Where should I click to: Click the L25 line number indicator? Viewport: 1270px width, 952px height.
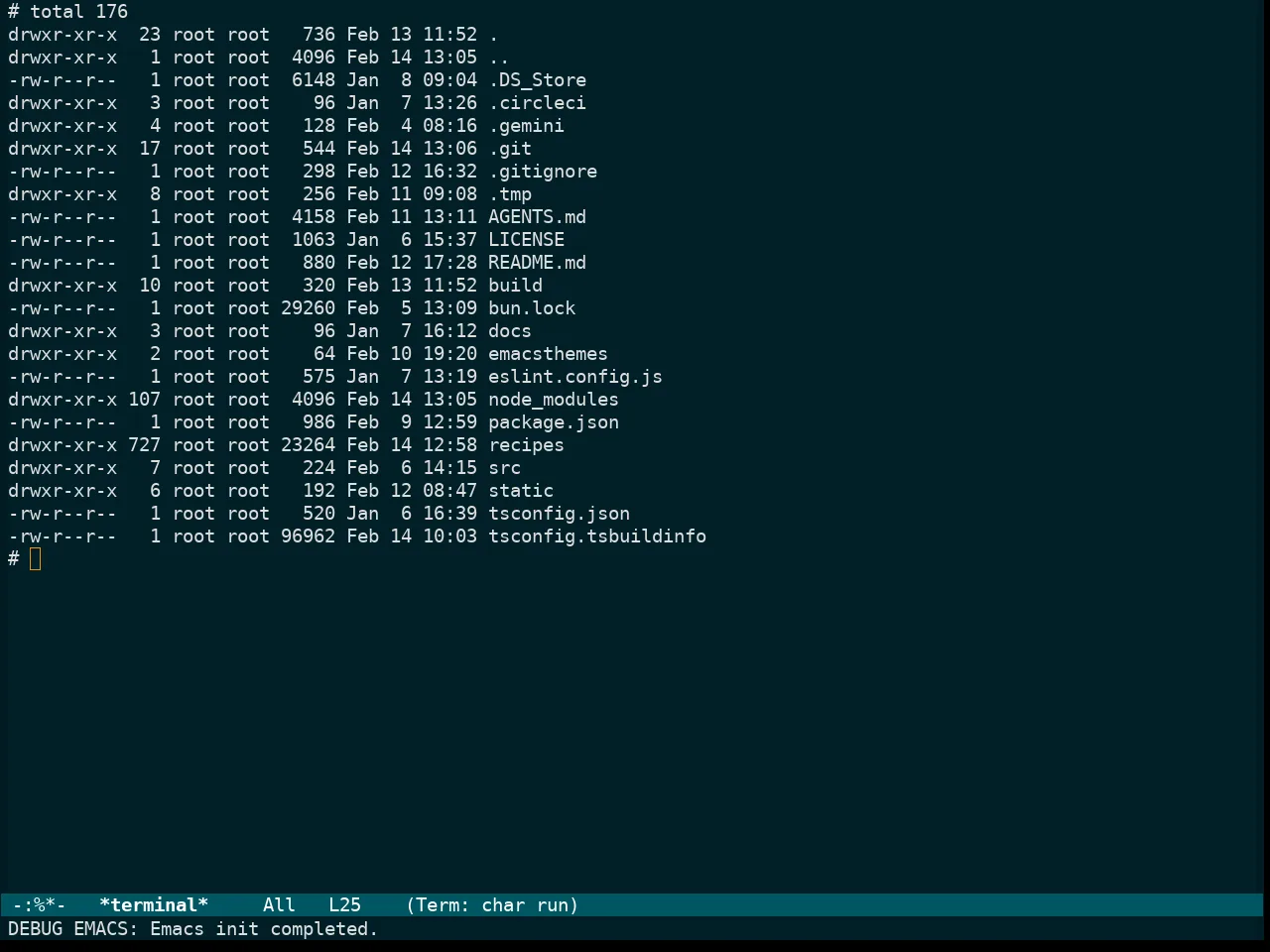coord(344,905)
